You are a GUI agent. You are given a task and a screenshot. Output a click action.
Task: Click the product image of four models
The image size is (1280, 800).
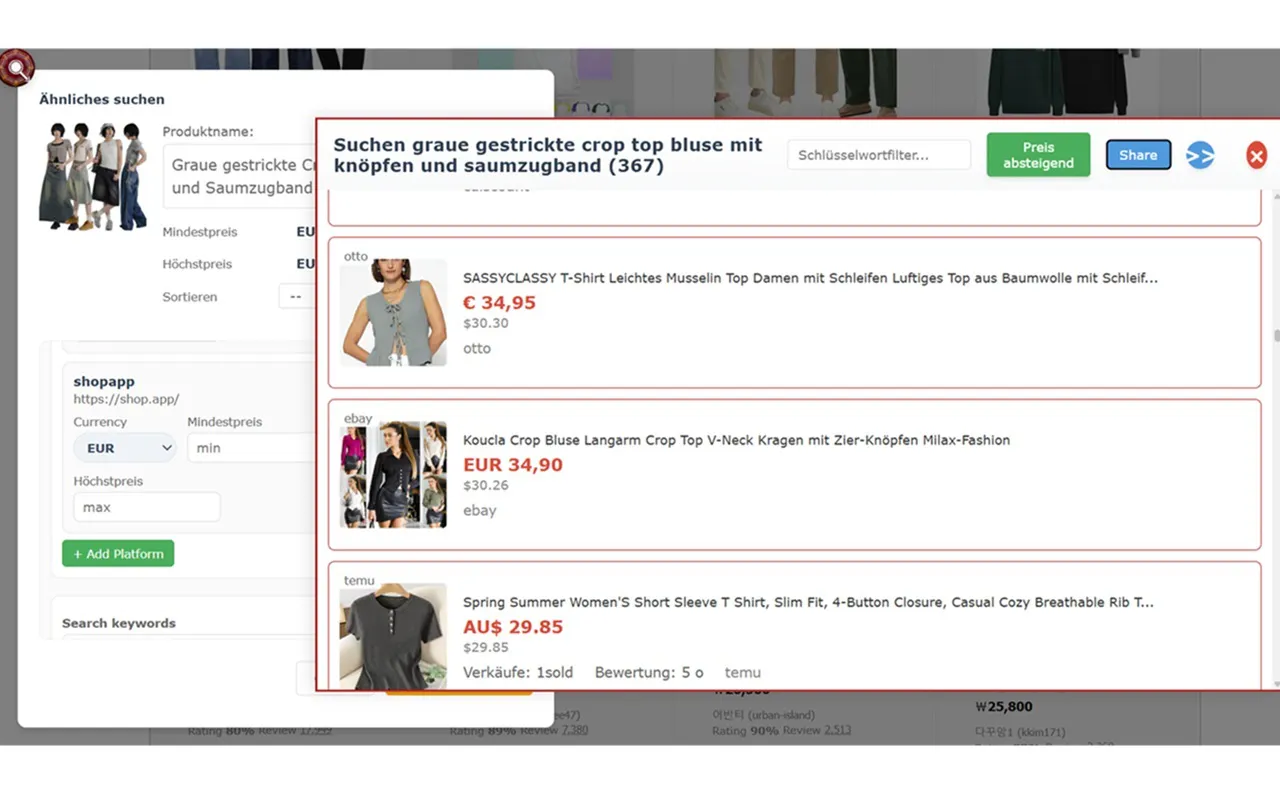[91, 177]
